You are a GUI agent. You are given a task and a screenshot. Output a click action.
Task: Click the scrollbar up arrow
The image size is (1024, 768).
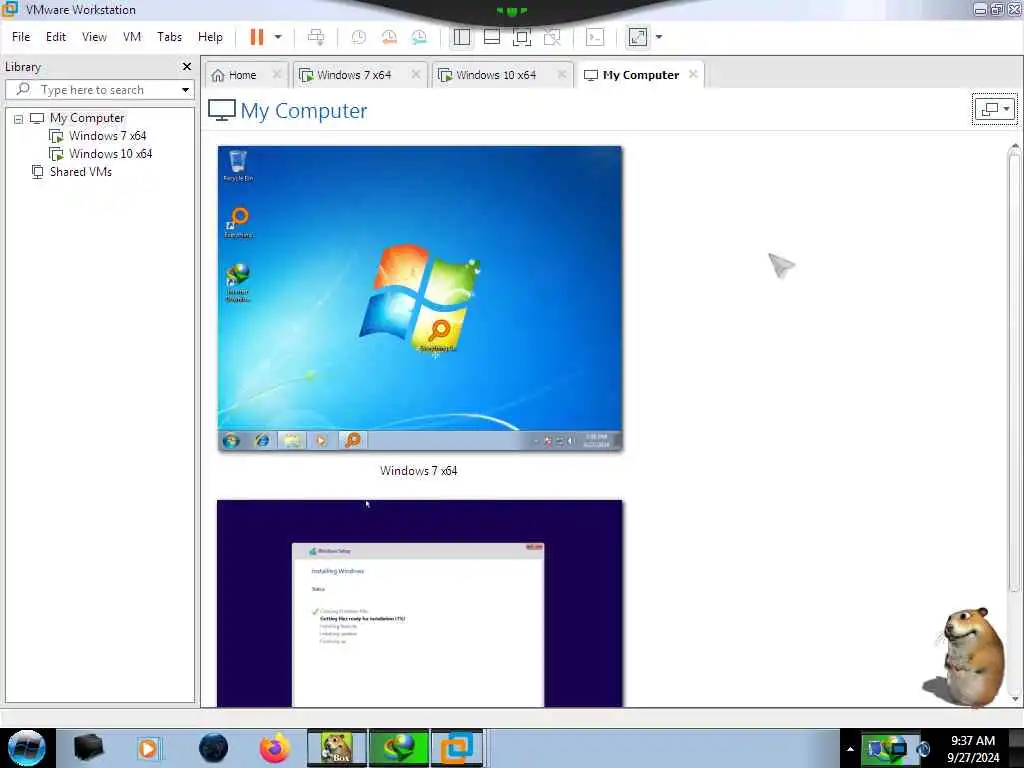tap(1015, 146)
